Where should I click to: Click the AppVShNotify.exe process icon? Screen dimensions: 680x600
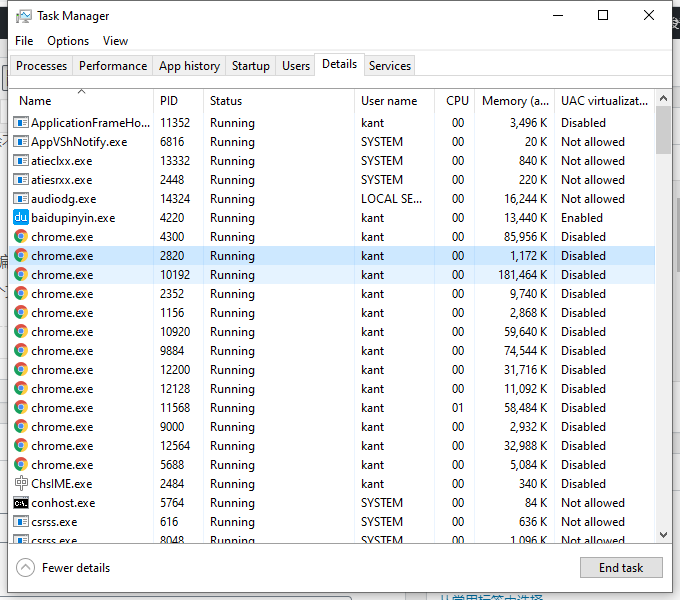tap(21, 142)
